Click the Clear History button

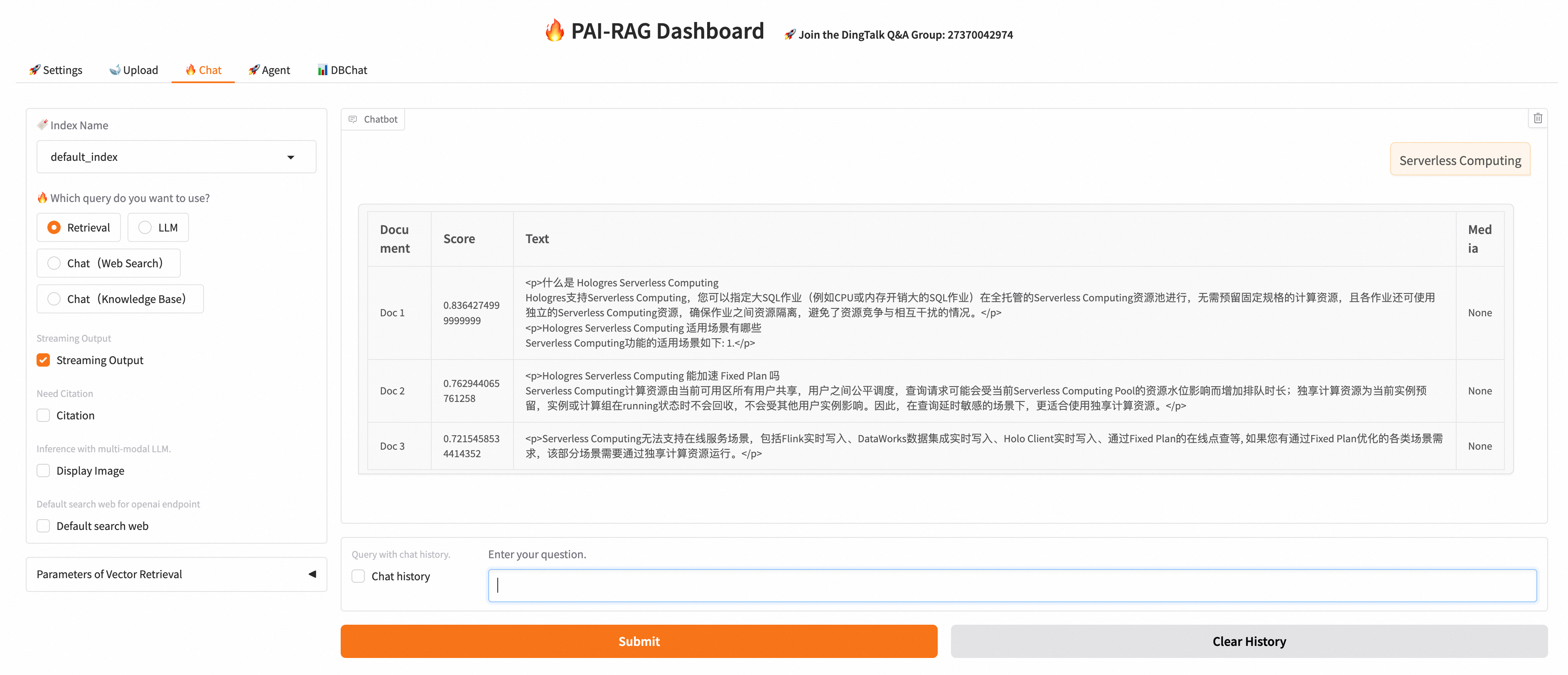(1249, 641)
